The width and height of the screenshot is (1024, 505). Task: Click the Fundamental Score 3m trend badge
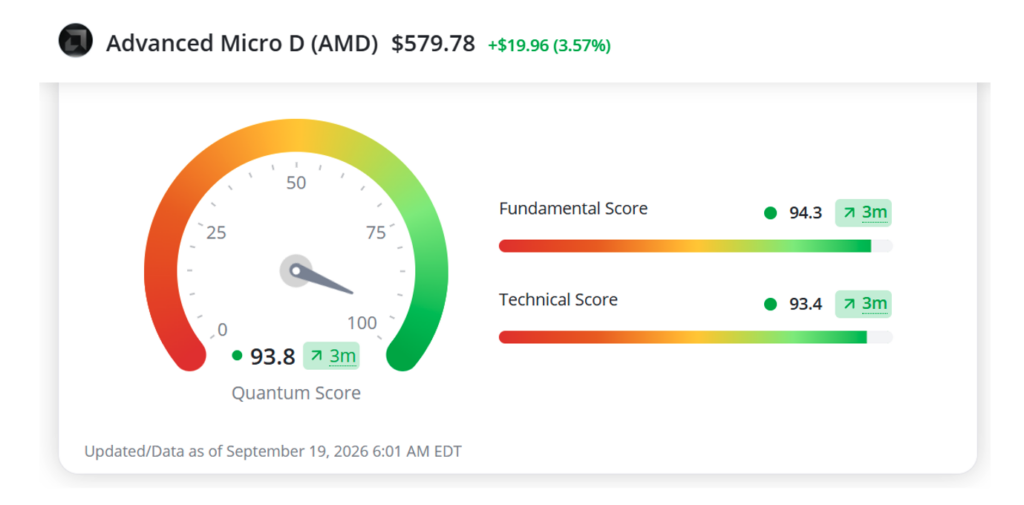pos(863,213)
